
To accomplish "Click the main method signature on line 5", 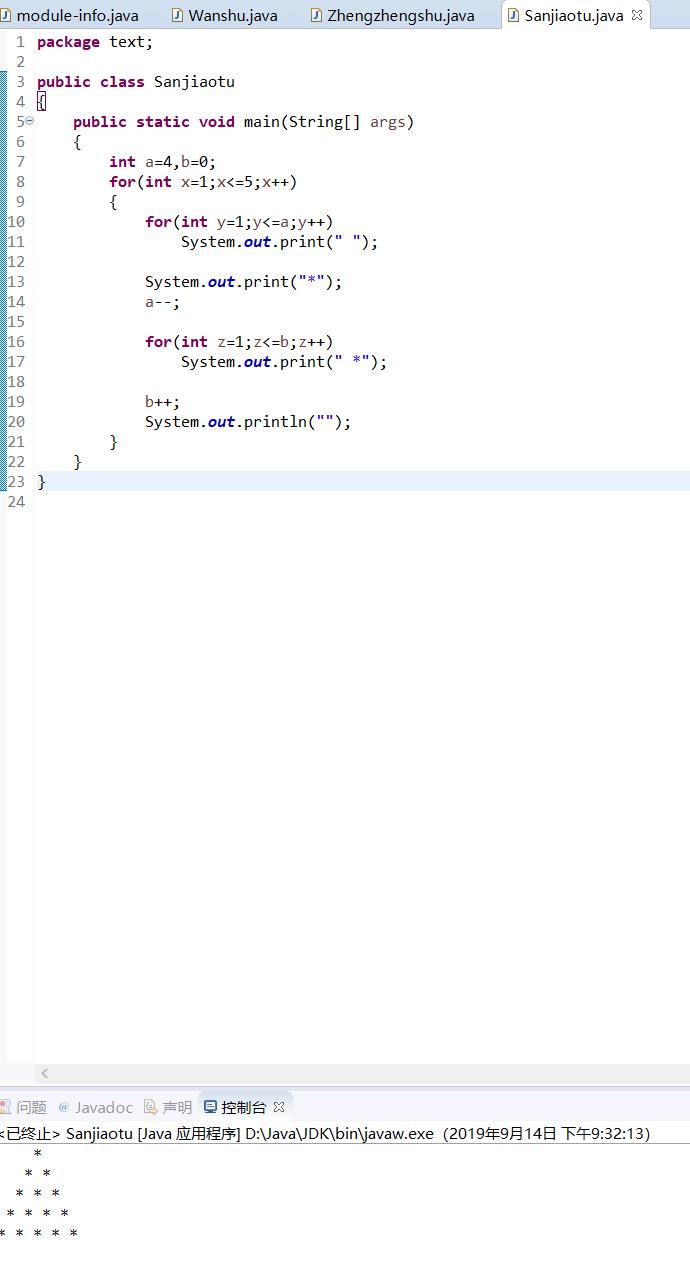I will (243, 122).
